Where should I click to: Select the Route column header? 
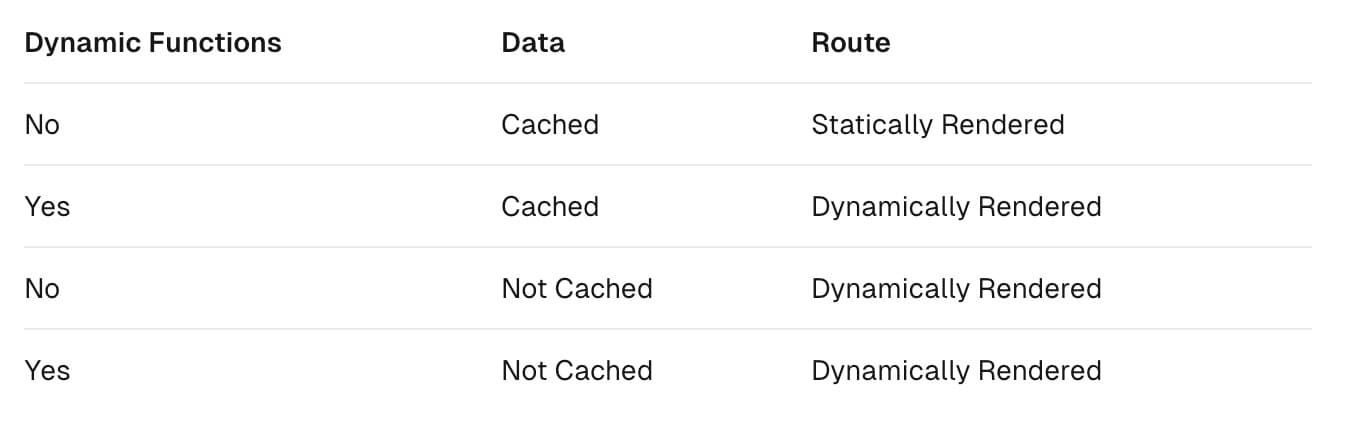pyautogui.click(x=850, y=43)
